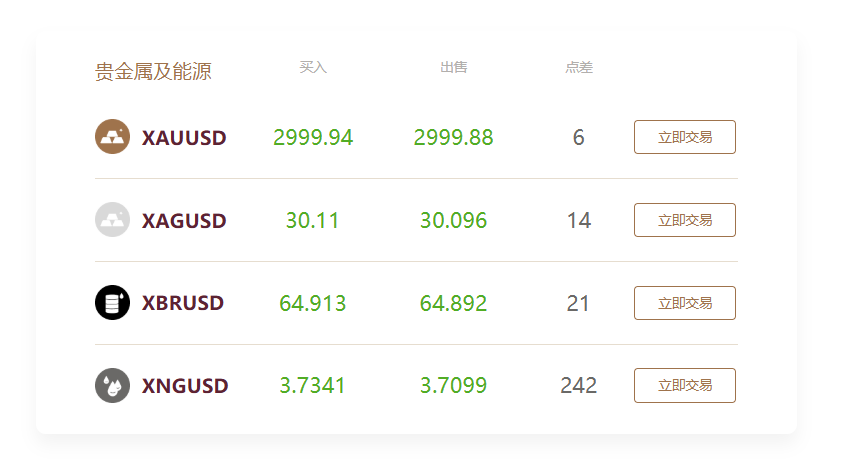Click the XBRUSD oil barrel icon
Viewport: 841px width, 467px height.
click(x=112, y=303)
